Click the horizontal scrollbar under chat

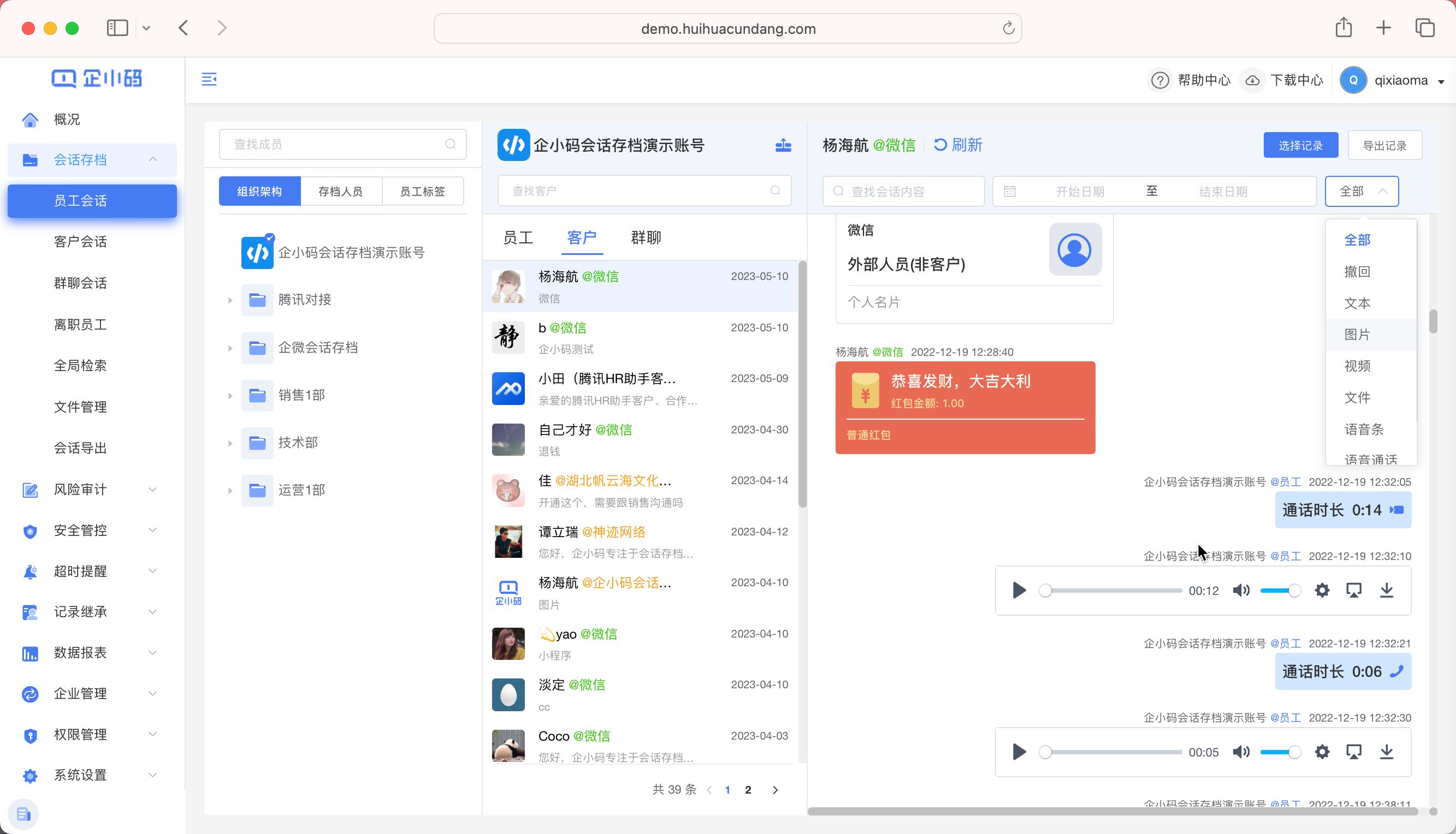click(1112, 812)
